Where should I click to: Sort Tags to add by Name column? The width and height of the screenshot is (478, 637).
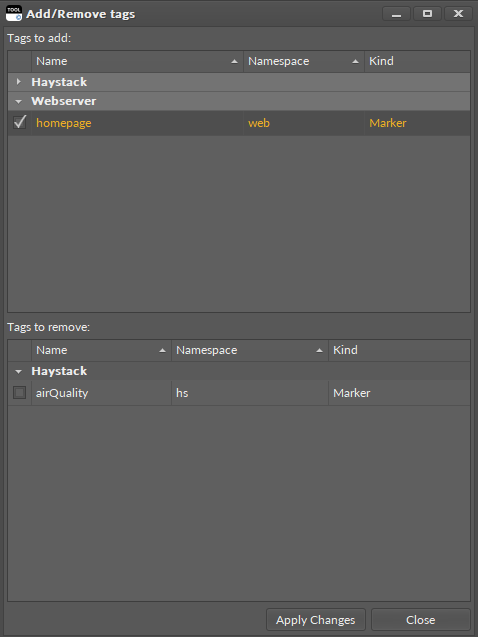click(137, 61)
